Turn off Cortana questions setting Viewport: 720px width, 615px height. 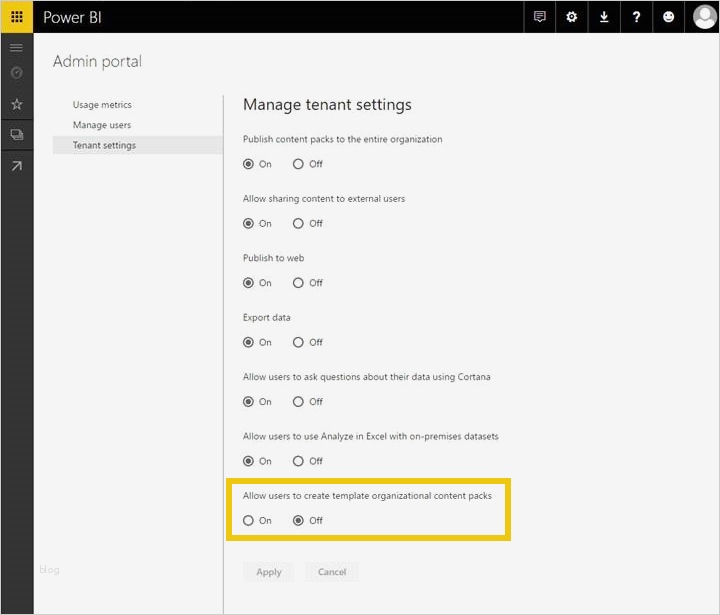click(x=298, y=402)
